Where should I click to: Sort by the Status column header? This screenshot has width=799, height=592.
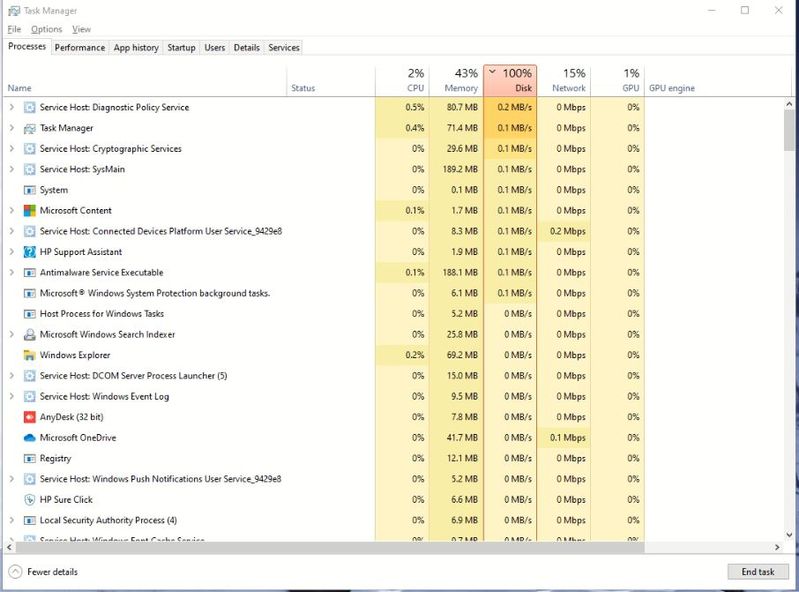[x=331, y=80]
